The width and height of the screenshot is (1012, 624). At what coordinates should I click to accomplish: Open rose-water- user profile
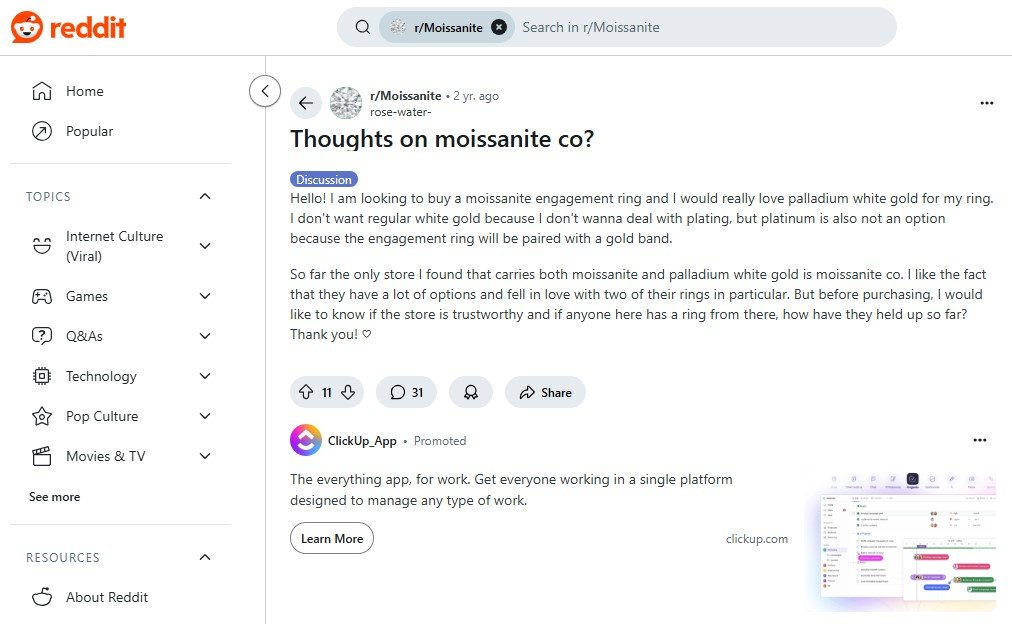pyautogui.click(x=400, y=112)
